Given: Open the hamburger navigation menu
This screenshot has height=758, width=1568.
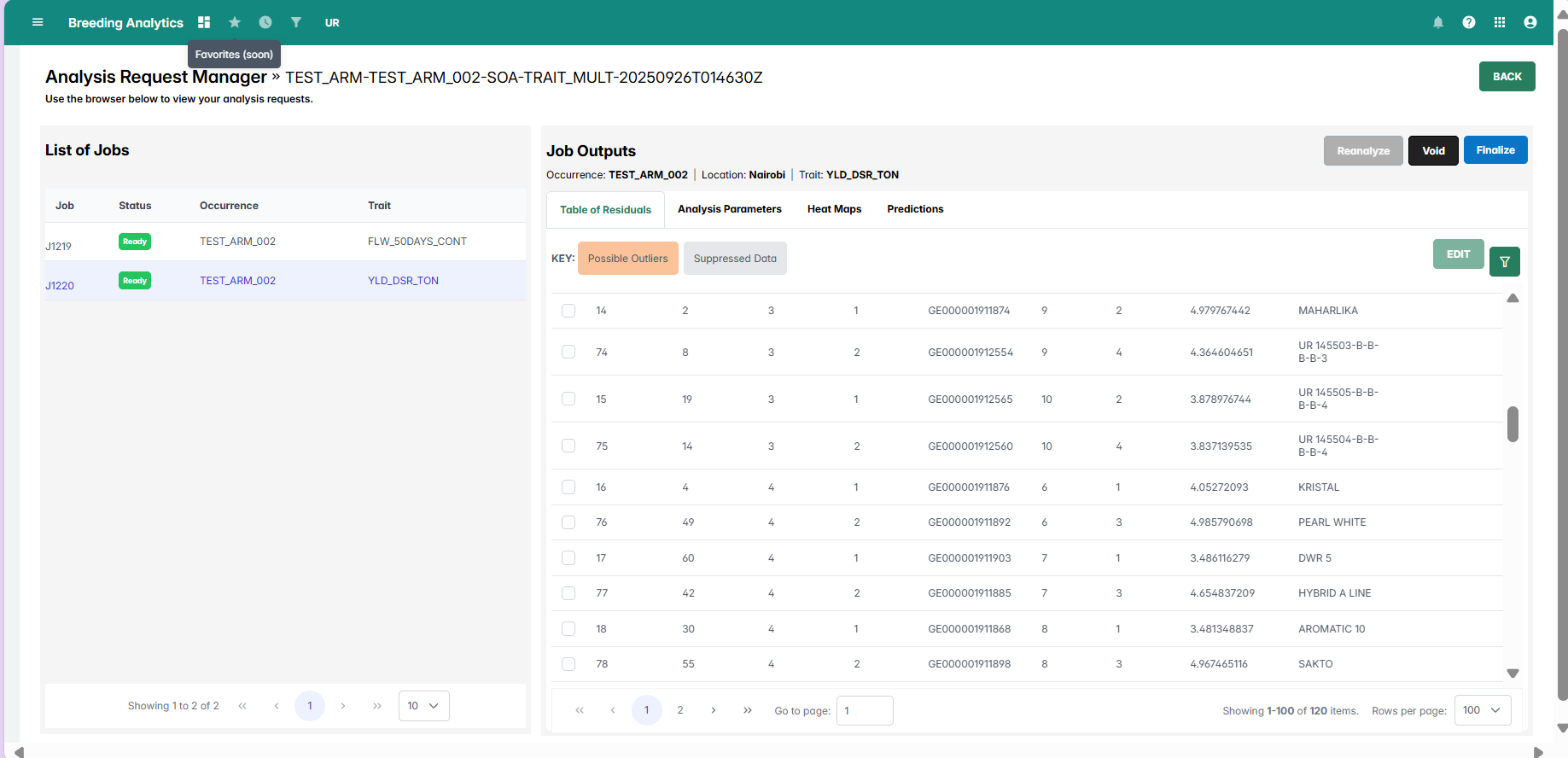Looking at the screenshot, I should point(38,22).
